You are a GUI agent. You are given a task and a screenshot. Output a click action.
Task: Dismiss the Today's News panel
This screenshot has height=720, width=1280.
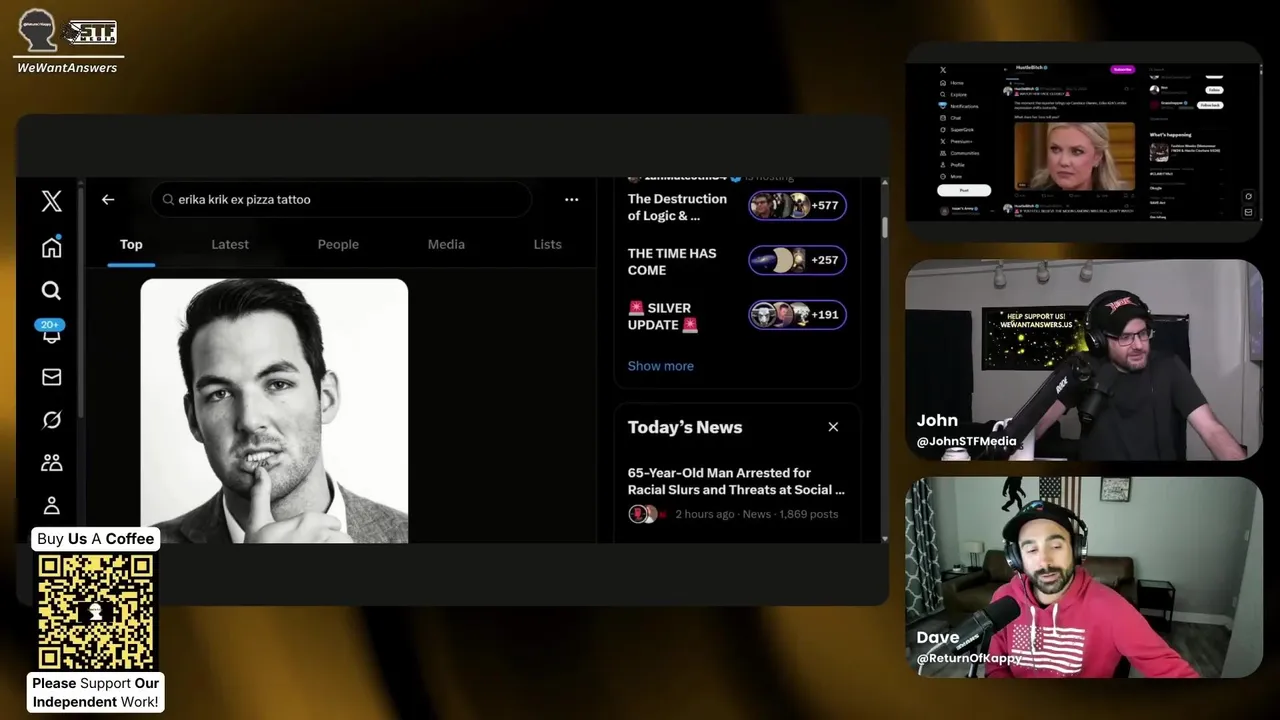tap(833, 427)
